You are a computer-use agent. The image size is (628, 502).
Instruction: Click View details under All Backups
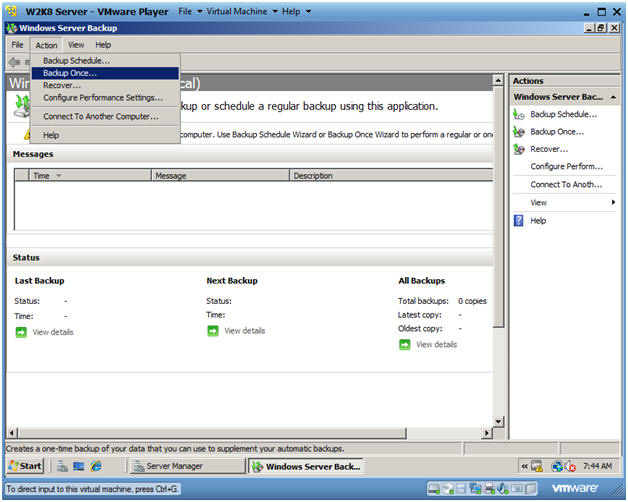tap(437, 345)
